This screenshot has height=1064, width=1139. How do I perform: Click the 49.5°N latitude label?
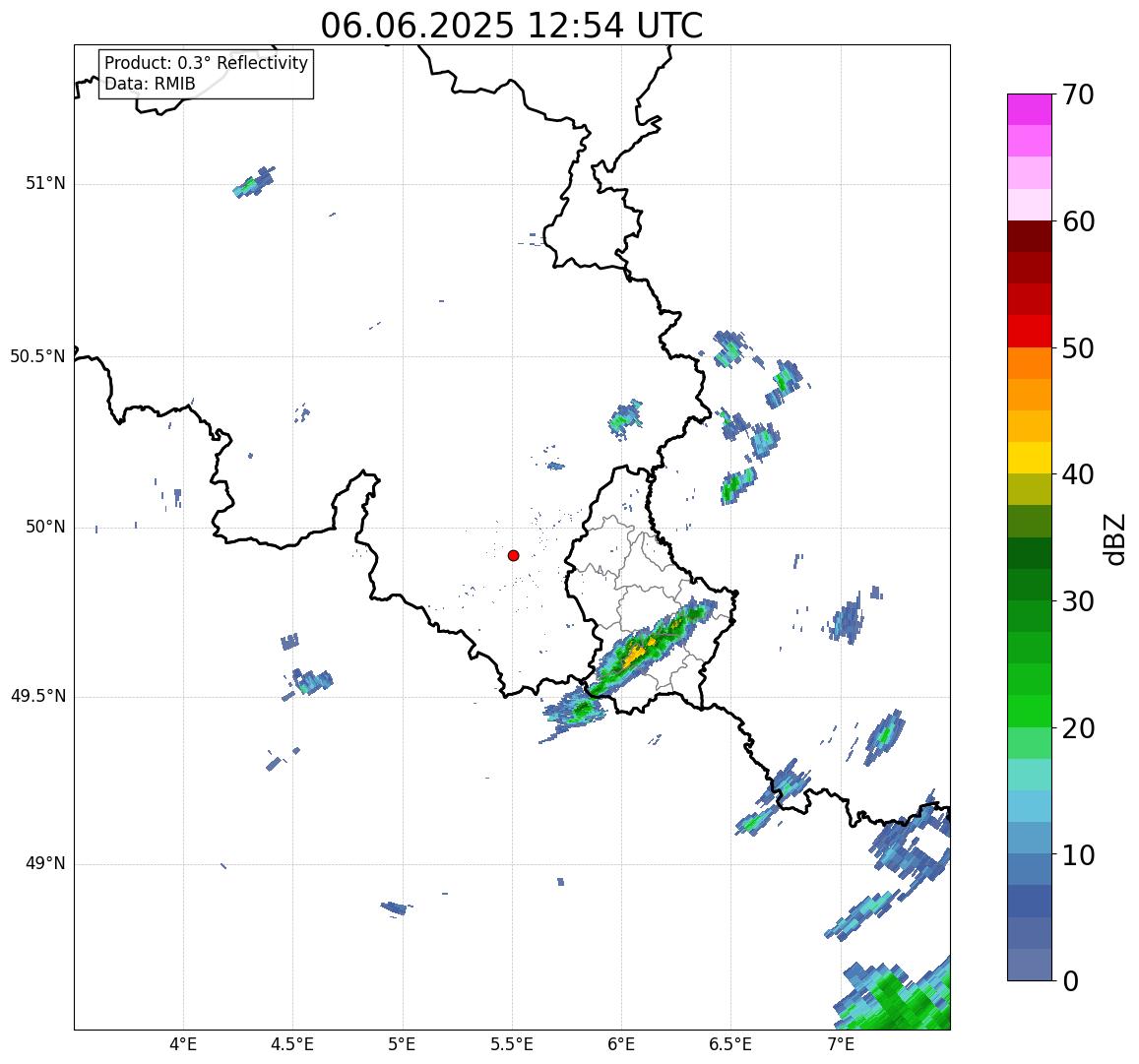pos(37,697)
